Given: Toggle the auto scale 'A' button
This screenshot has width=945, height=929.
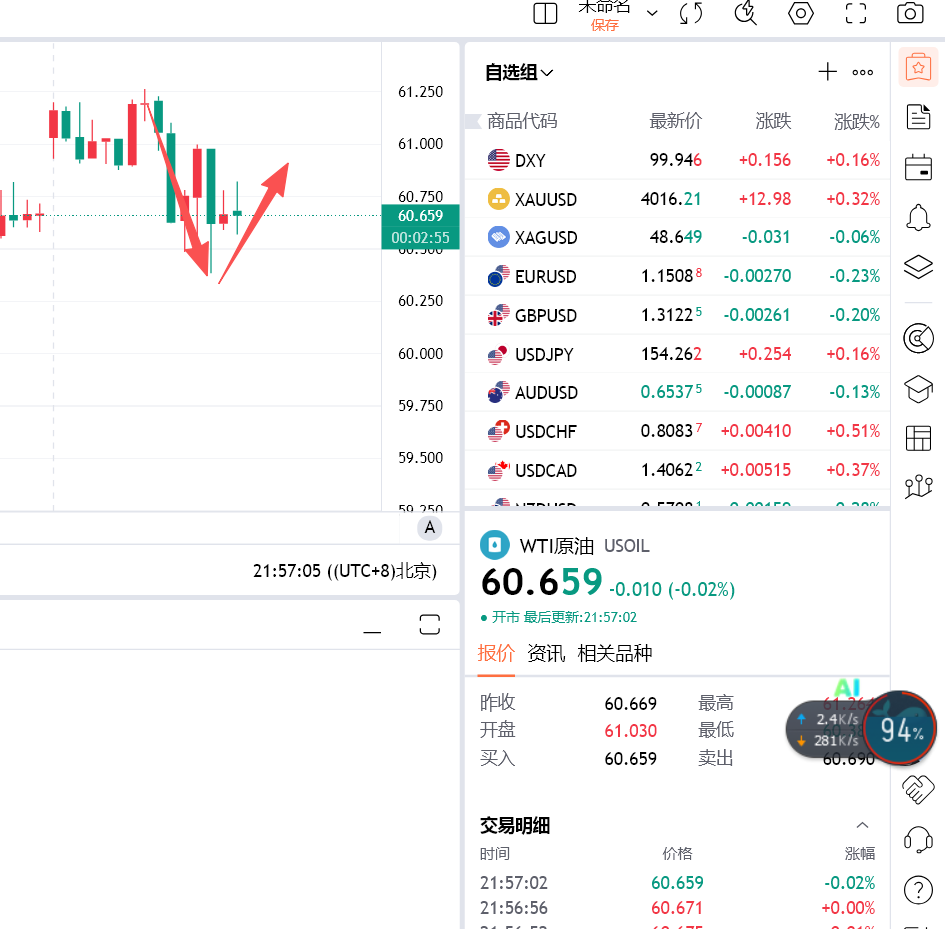Looking at the screenshot, I should [x=430, y=528].
